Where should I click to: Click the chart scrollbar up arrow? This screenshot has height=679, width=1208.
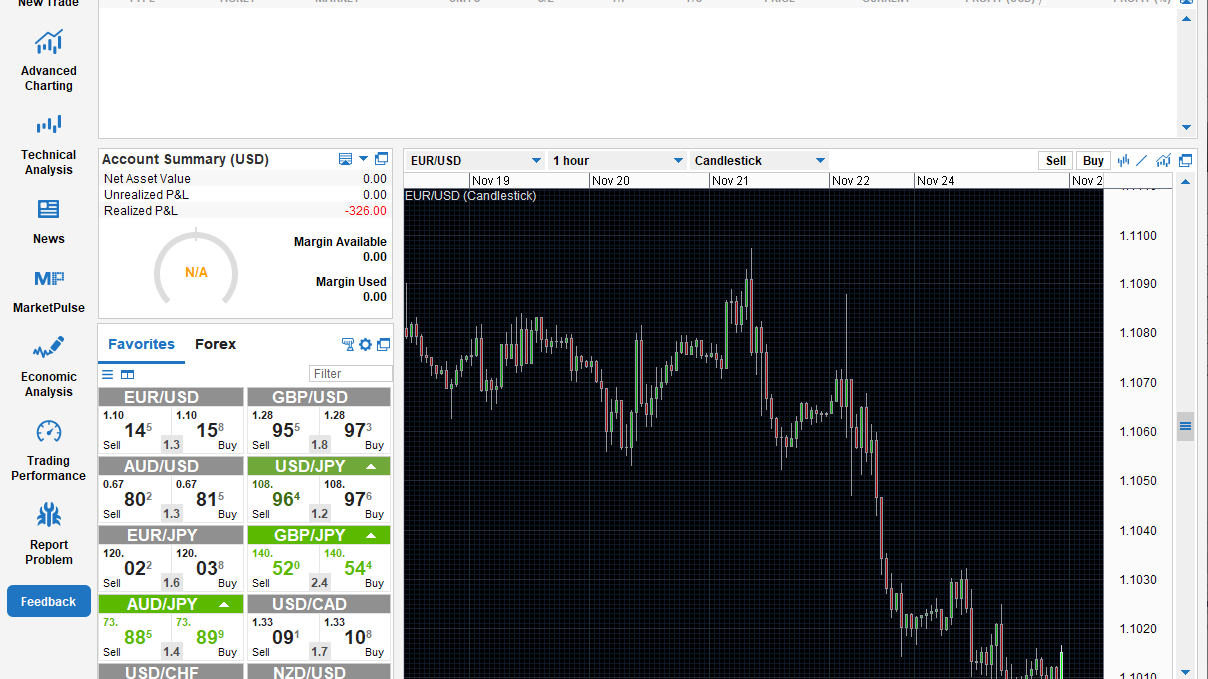pyautogui.click(x=1186, y=182)
